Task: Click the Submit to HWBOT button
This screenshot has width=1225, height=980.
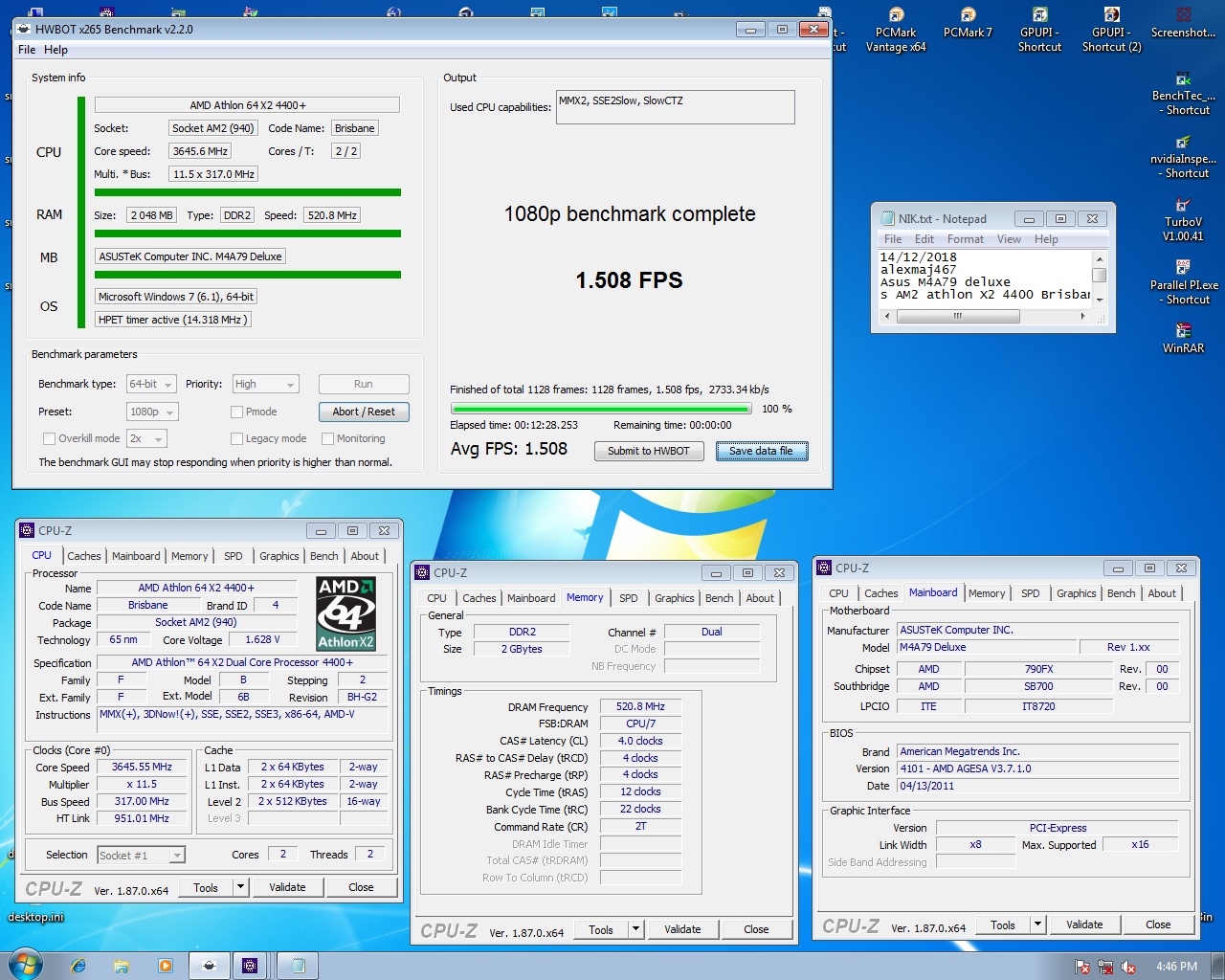Action: click(649, 451)
